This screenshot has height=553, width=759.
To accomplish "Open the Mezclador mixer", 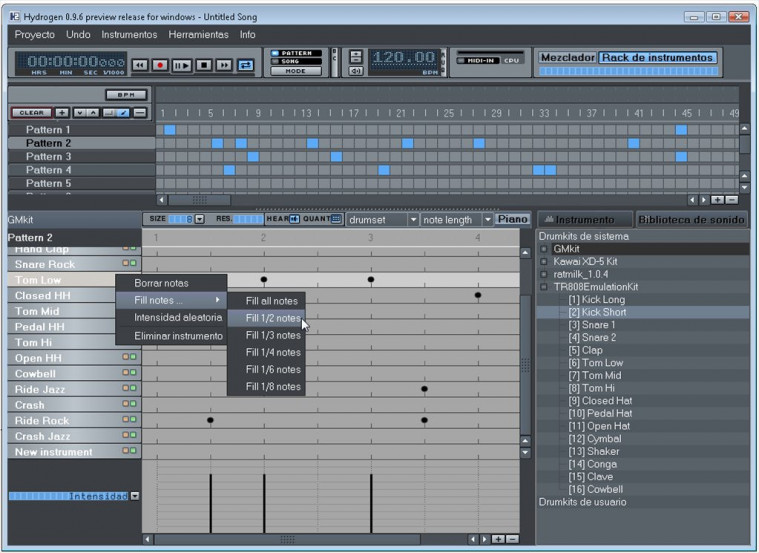I will click(567, 57).
